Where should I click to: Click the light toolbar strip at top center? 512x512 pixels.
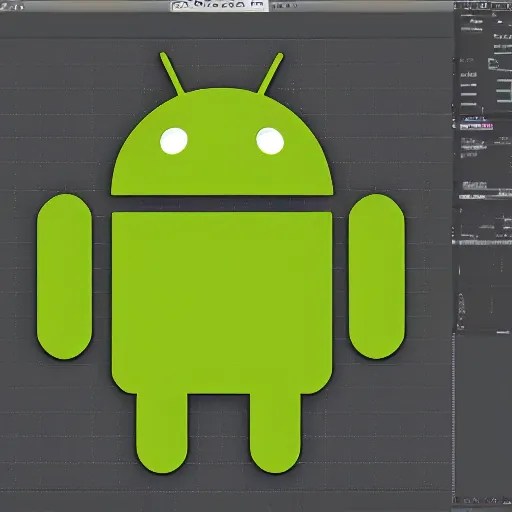pyautogui.click(x=219, y=5)
